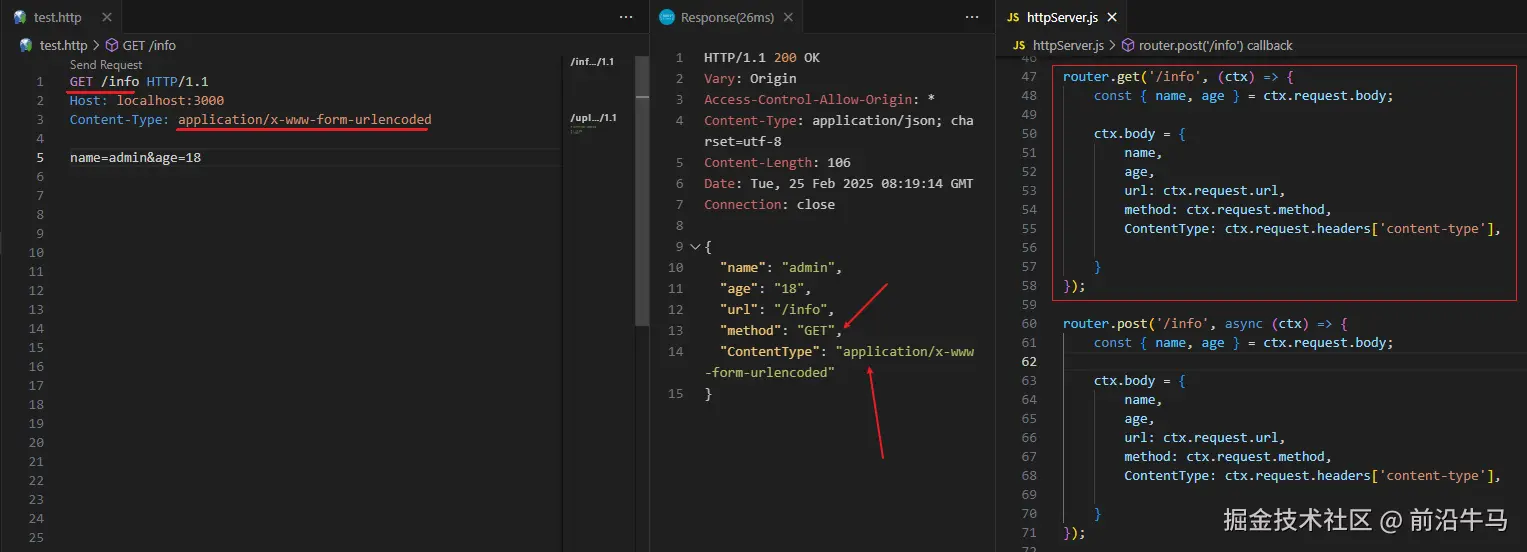This screenshot has width=1527, height=552.
Task: Click the "ContentType" key in response JSON
Action: click(x=770, y=351)
